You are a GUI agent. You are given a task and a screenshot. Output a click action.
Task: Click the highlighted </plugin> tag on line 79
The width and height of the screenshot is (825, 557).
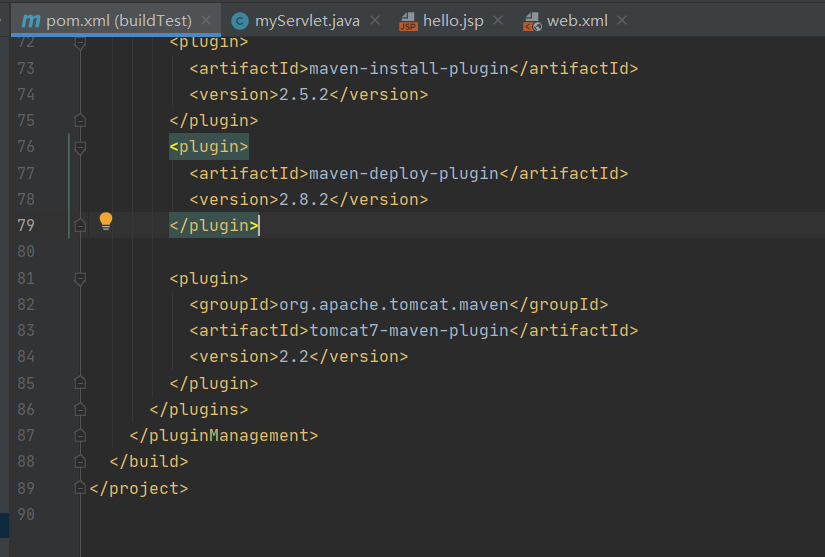[x=214, y=226]
